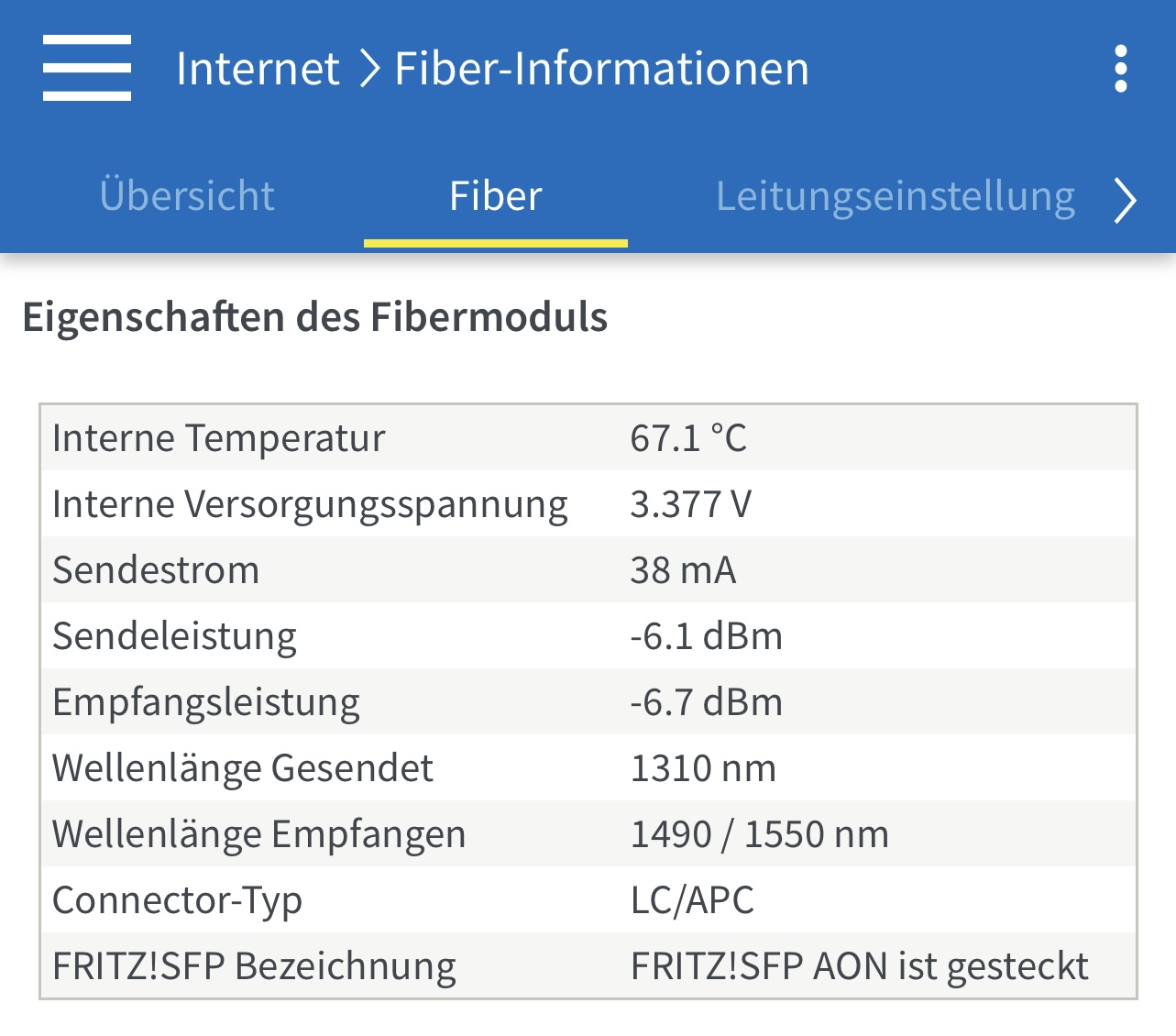Select the Empfangsleistung row
This screenshot has width=1176, height=1036.
point(588,702)
